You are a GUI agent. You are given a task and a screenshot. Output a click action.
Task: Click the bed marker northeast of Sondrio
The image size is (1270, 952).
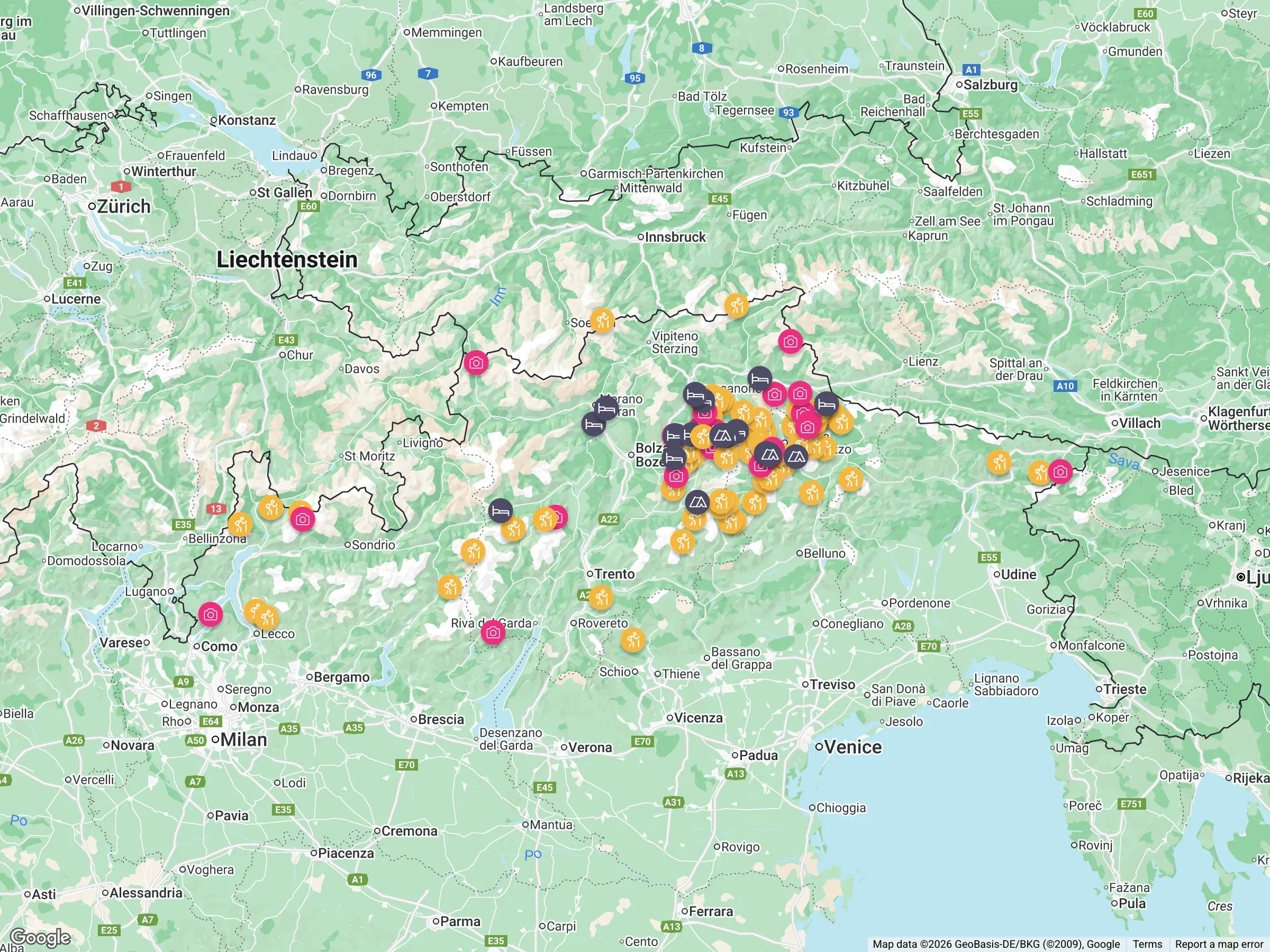click(500, 510)
